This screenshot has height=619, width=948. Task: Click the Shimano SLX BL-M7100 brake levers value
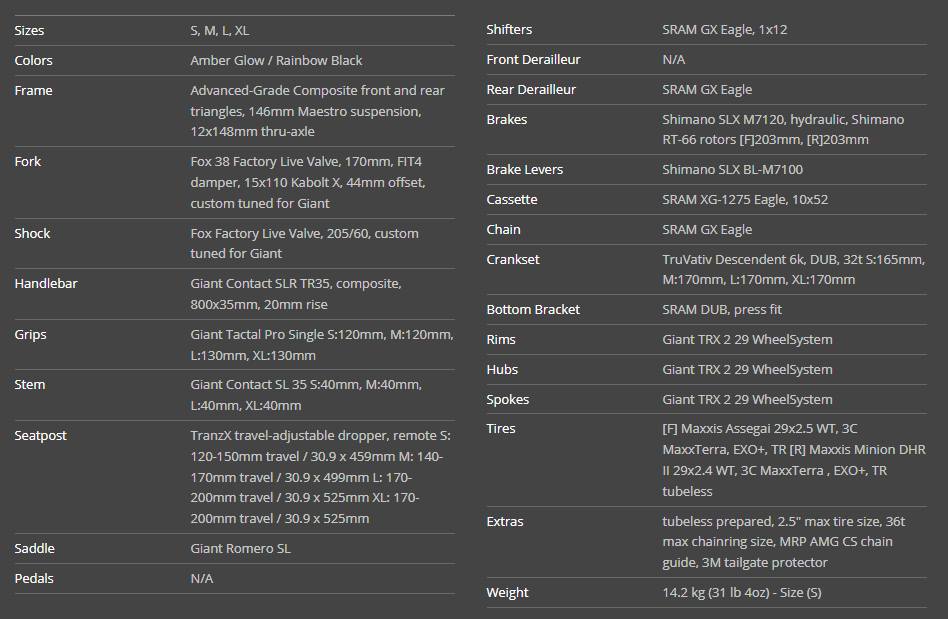coord(732,170)
